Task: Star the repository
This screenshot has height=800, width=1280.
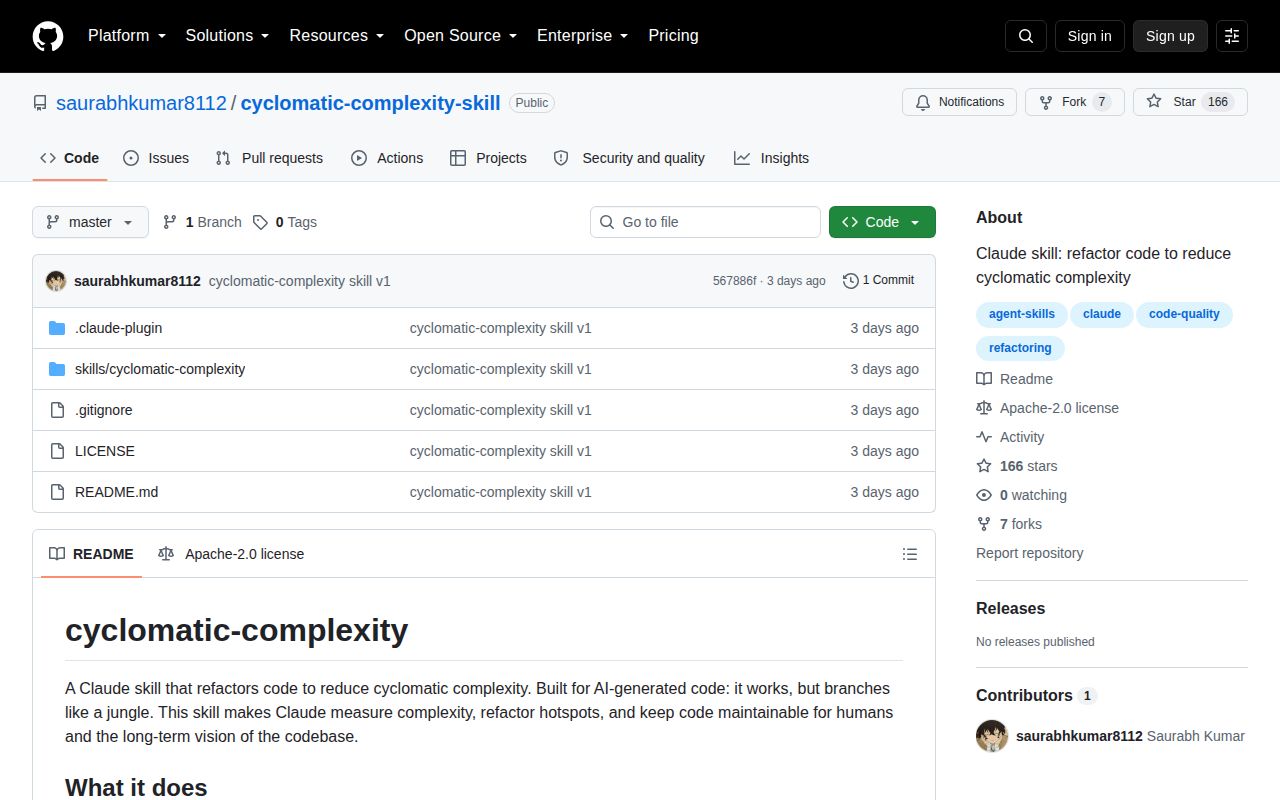Action: pyautogui.click(x=1190, y=102)
